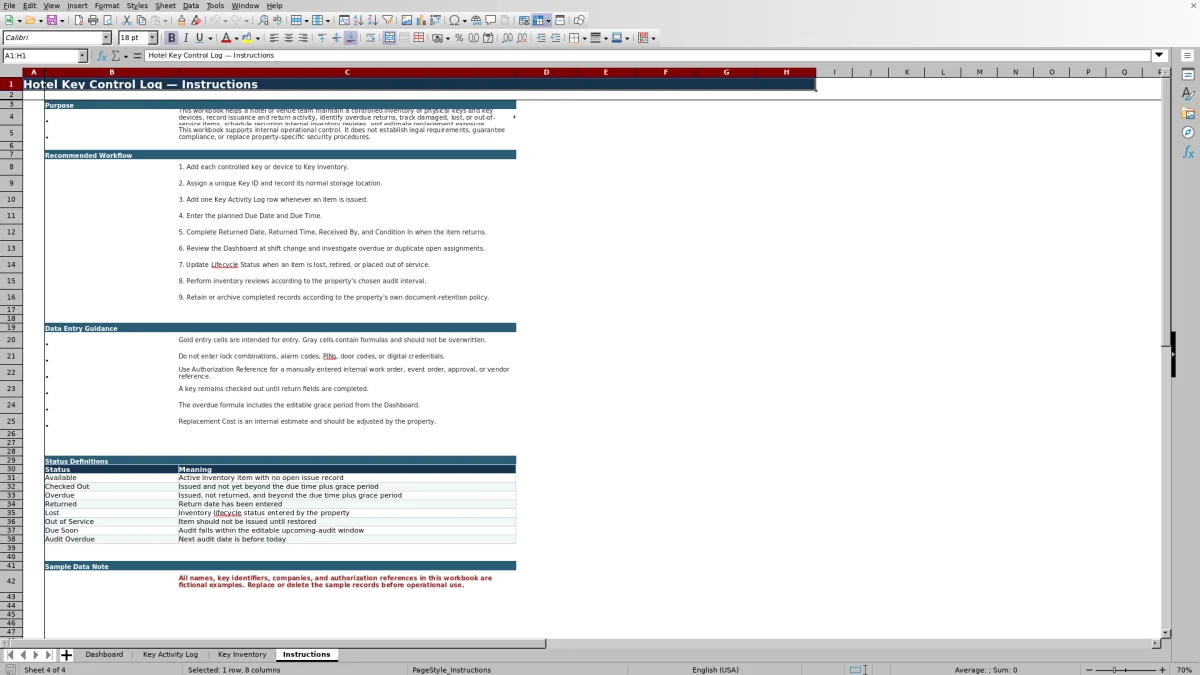This screenshot has height=675, width=1200.
Task: Click the formula bar input field
Action: tap(648, 56)
